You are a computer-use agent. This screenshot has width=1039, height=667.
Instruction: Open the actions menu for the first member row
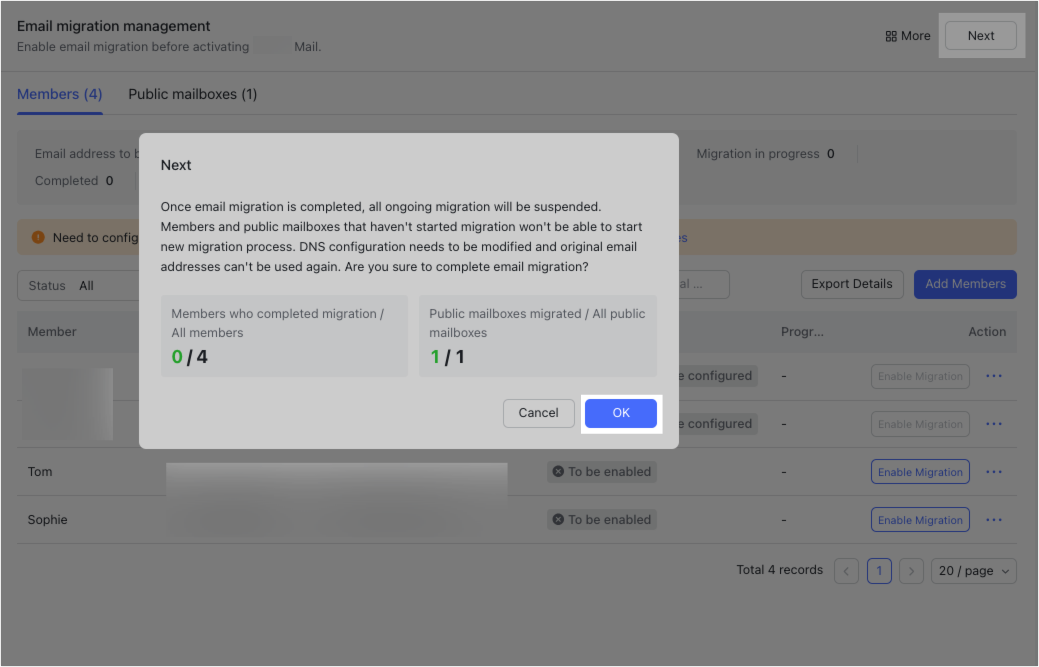993,376
